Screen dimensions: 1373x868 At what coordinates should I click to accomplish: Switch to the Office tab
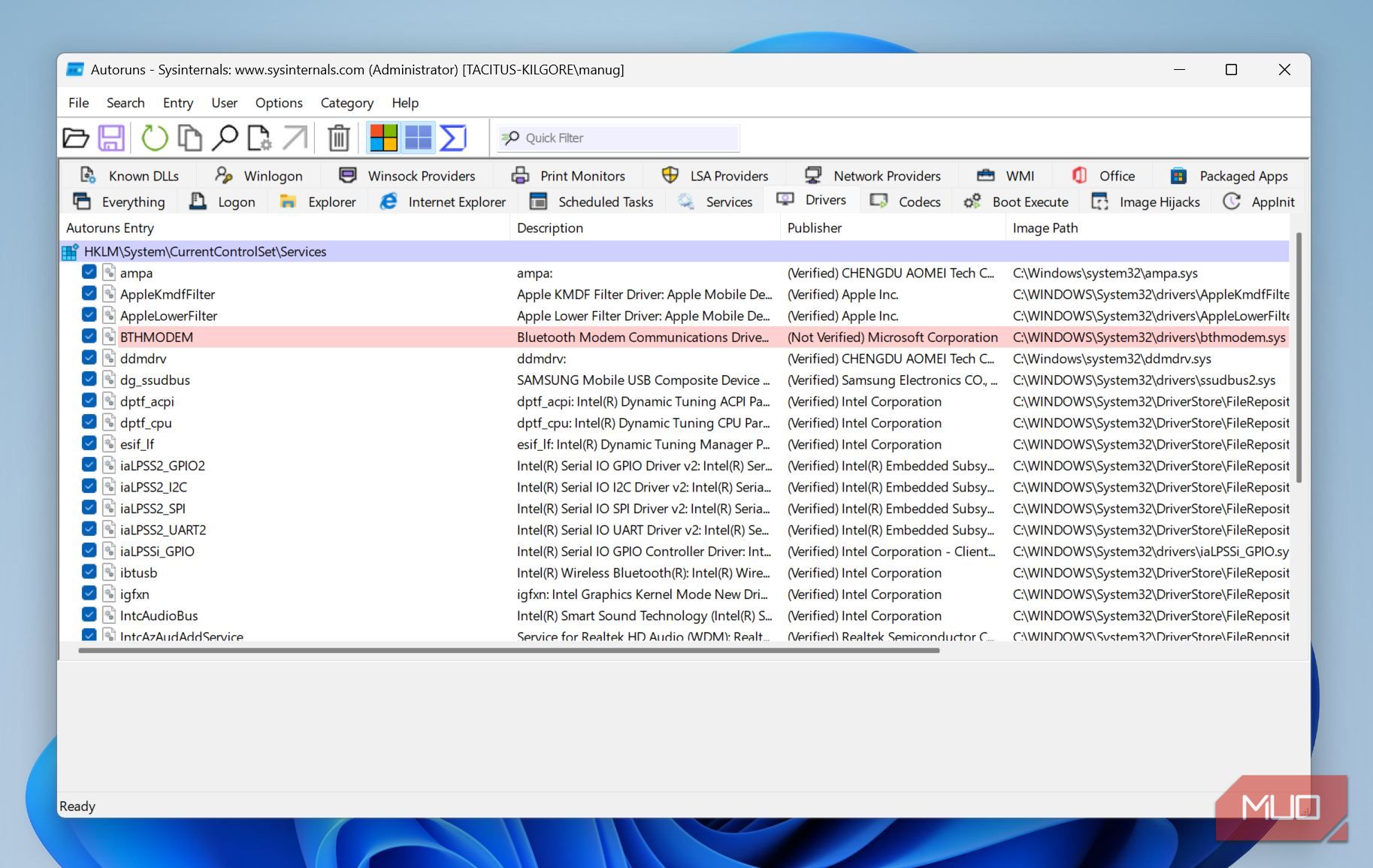tap(1103, 176)
